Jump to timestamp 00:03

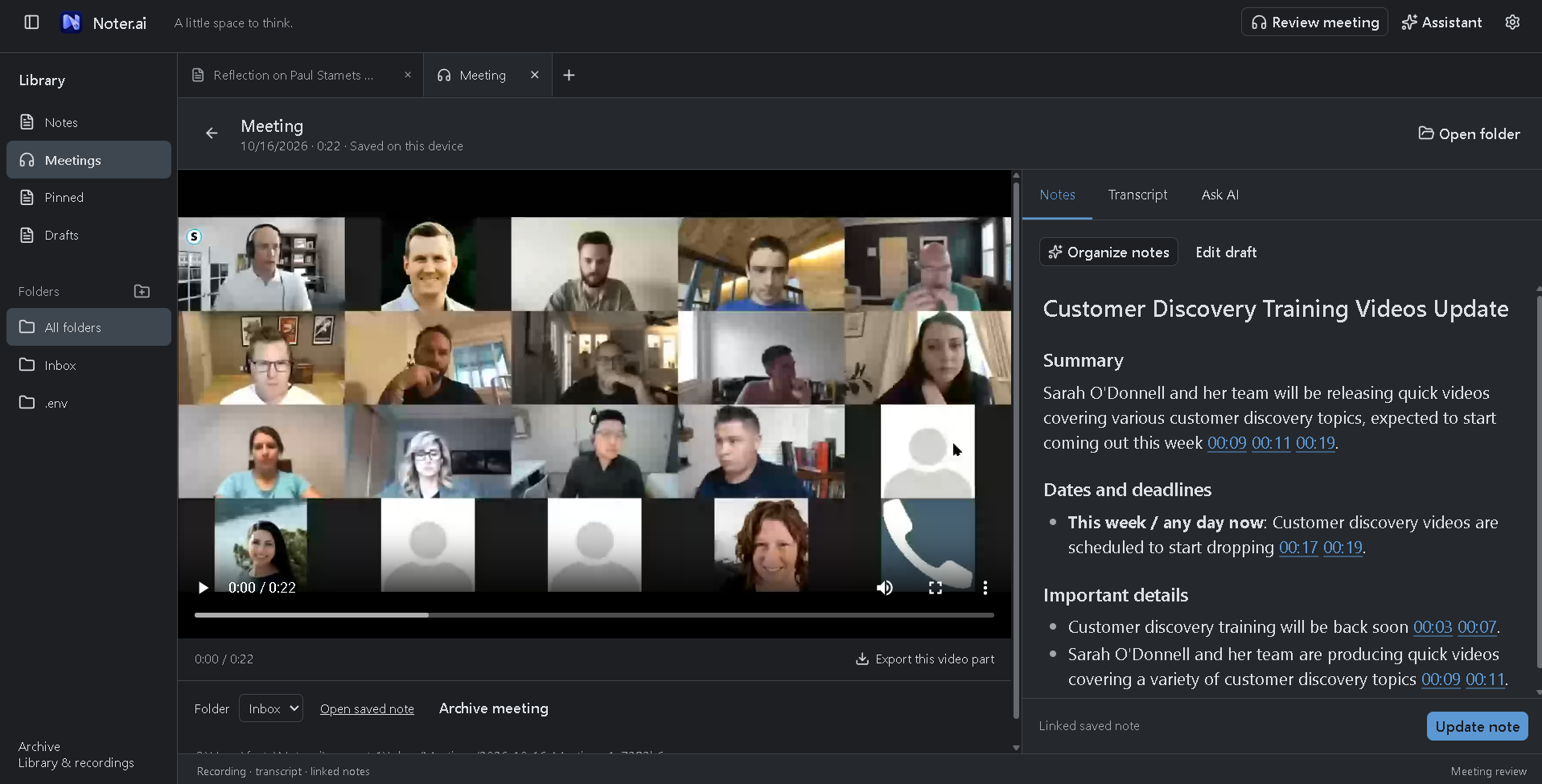click(1433, 627)
